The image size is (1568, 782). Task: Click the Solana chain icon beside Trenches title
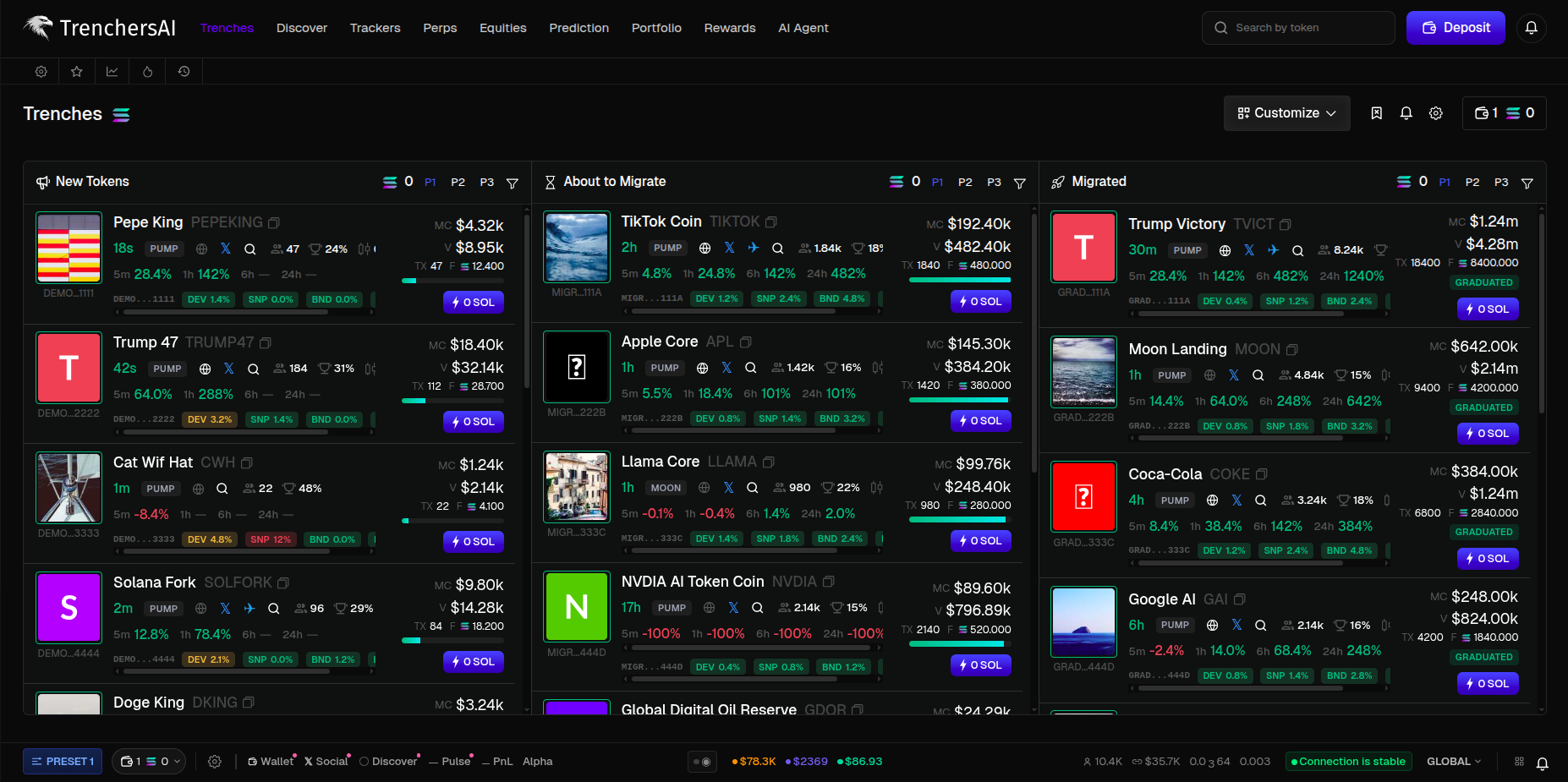coord(122,115)
